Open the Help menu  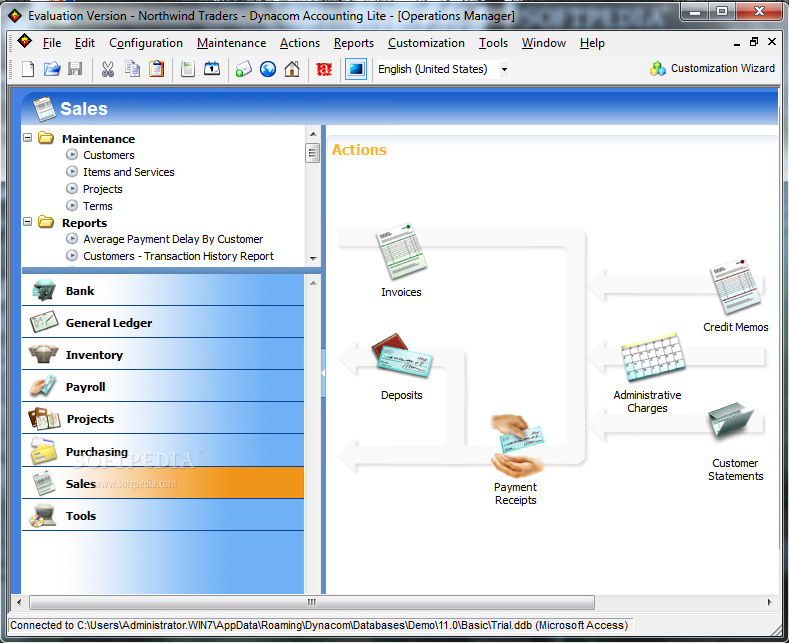click(x=592, y=43)
